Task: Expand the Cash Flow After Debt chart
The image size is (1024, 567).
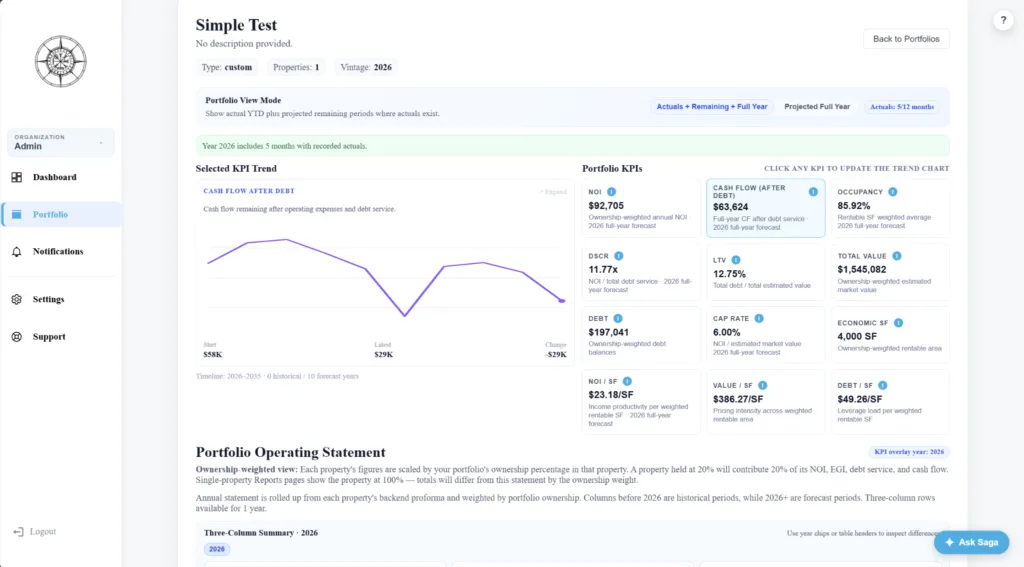Action: coord(553,192)
